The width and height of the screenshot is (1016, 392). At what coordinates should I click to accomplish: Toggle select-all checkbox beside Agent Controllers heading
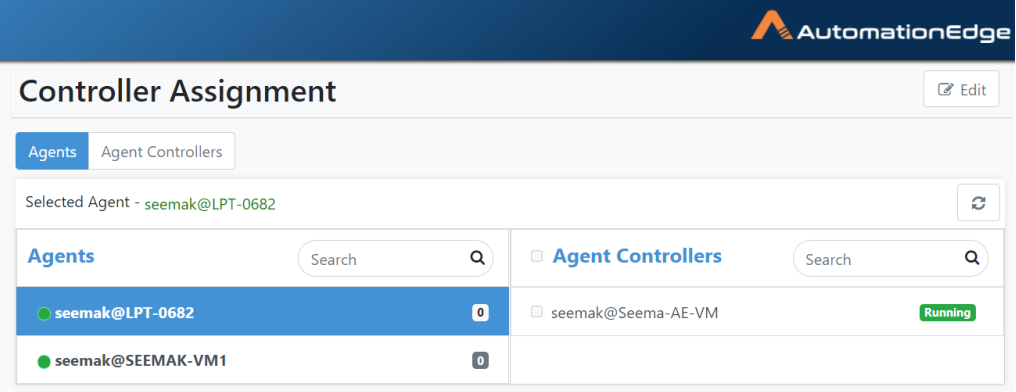coord(537,256)
